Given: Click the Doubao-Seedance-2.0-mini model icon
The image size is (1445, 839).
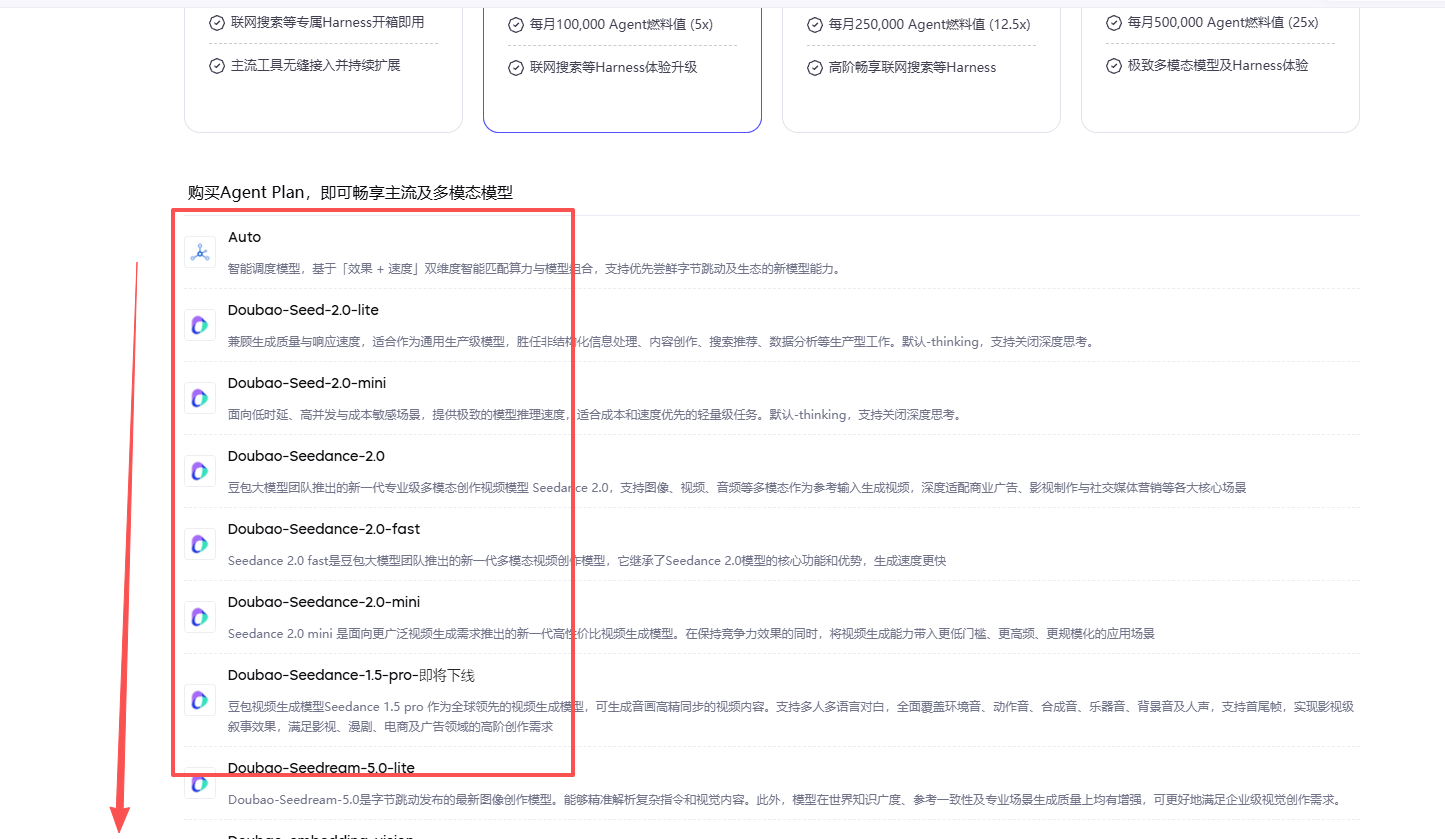Looking at the screenshot, I should [x=200, y=617].
